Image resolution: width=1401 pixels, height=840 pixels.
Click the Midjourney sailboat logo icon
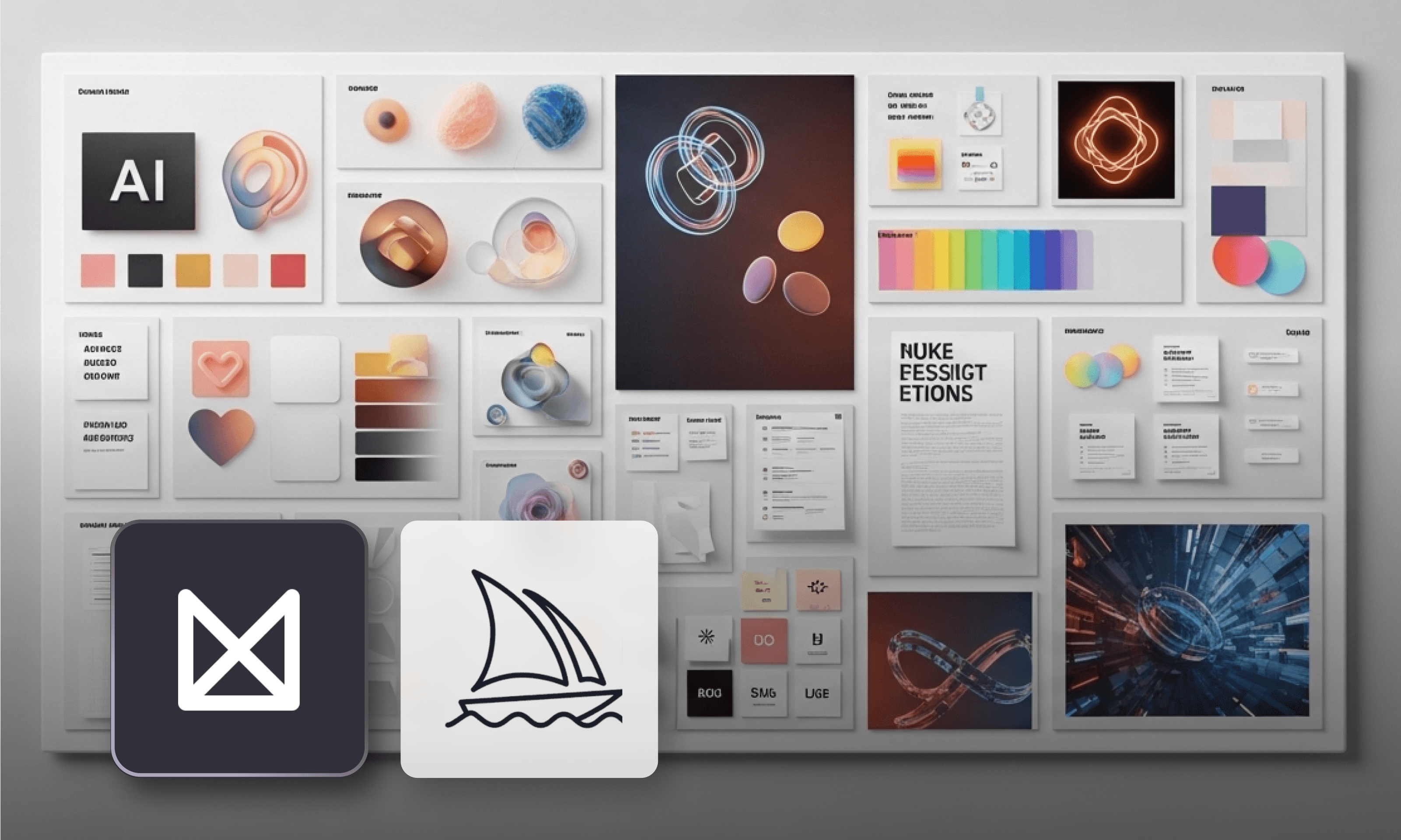pyautogui.click(x=529, y=649)
